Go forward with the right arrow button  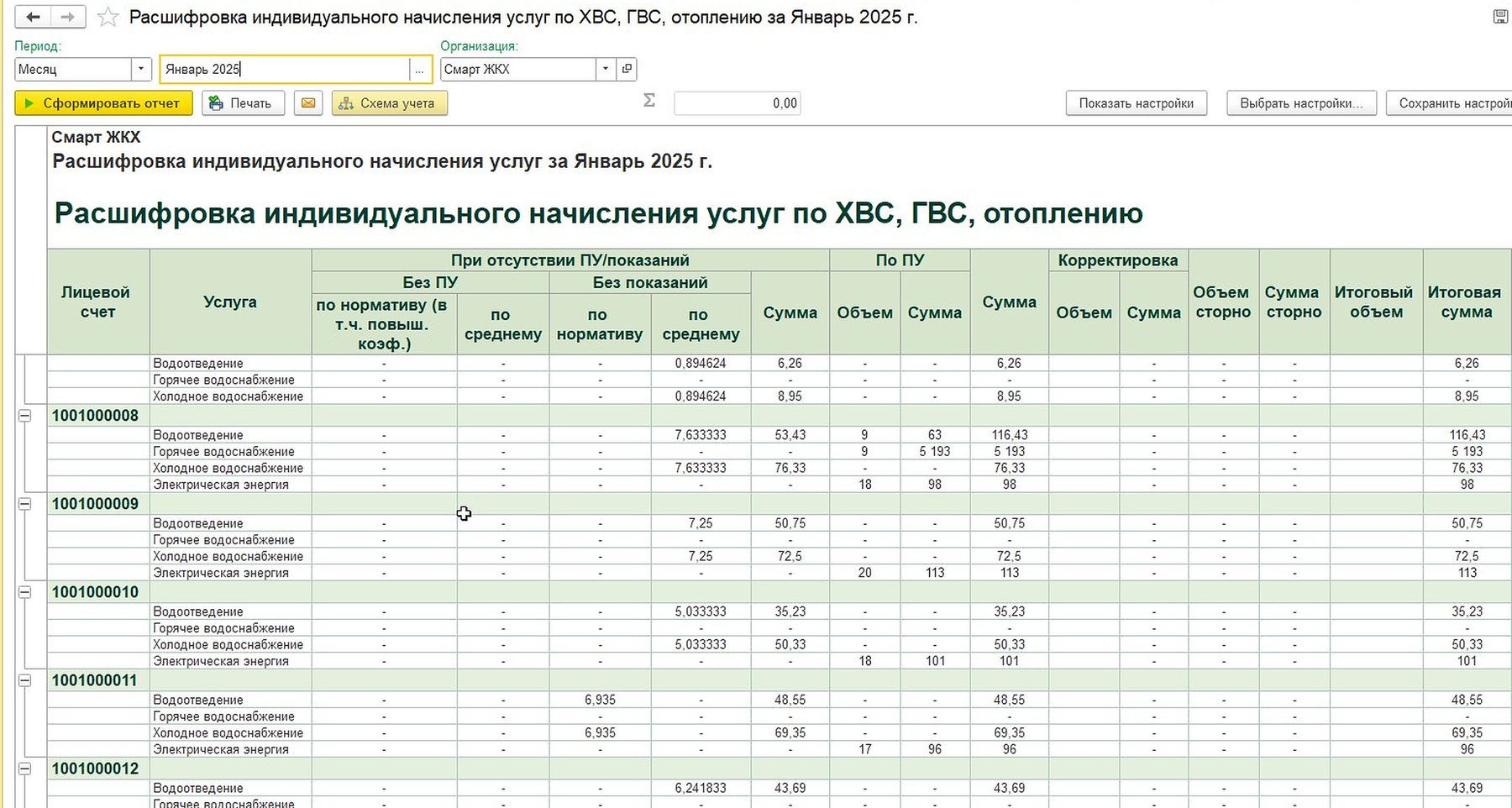click(x=68, y=17)
